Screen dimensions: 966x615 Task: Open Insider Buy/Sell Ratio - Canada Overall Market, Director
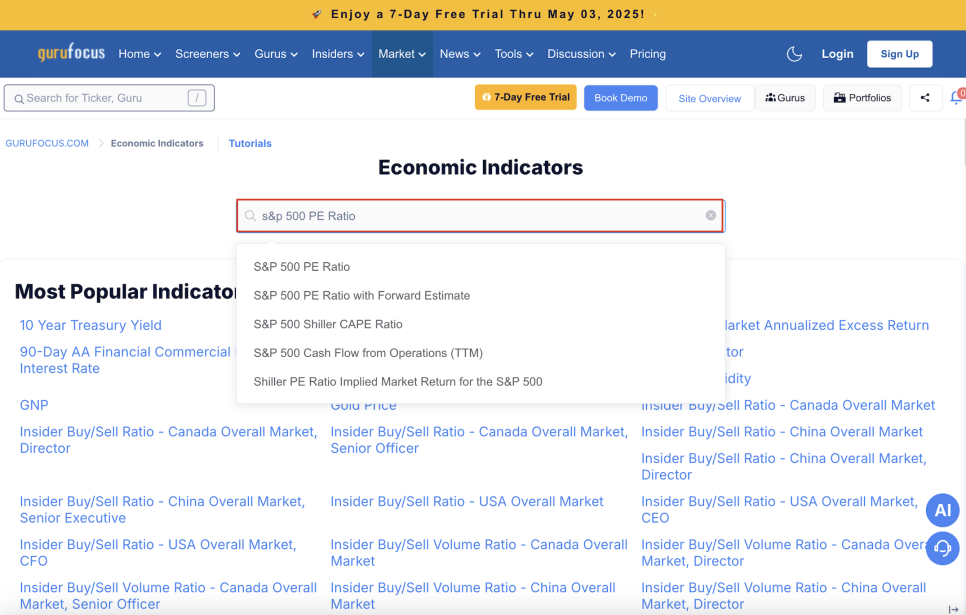coord(168,440)
